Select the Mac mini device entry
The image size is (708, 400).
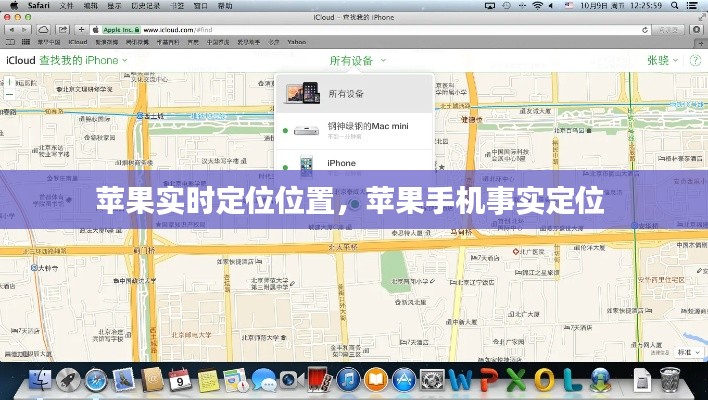pos(355,129)
